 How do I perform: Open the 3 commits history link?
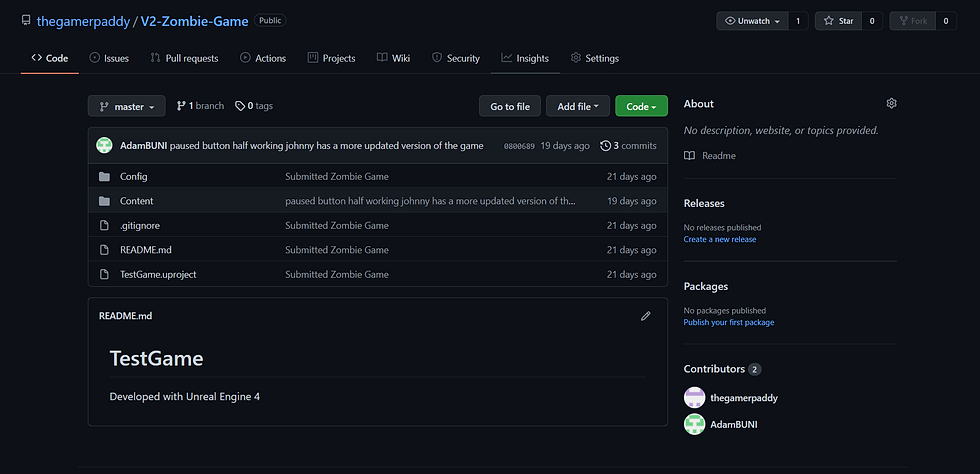(x=628, y=146)
